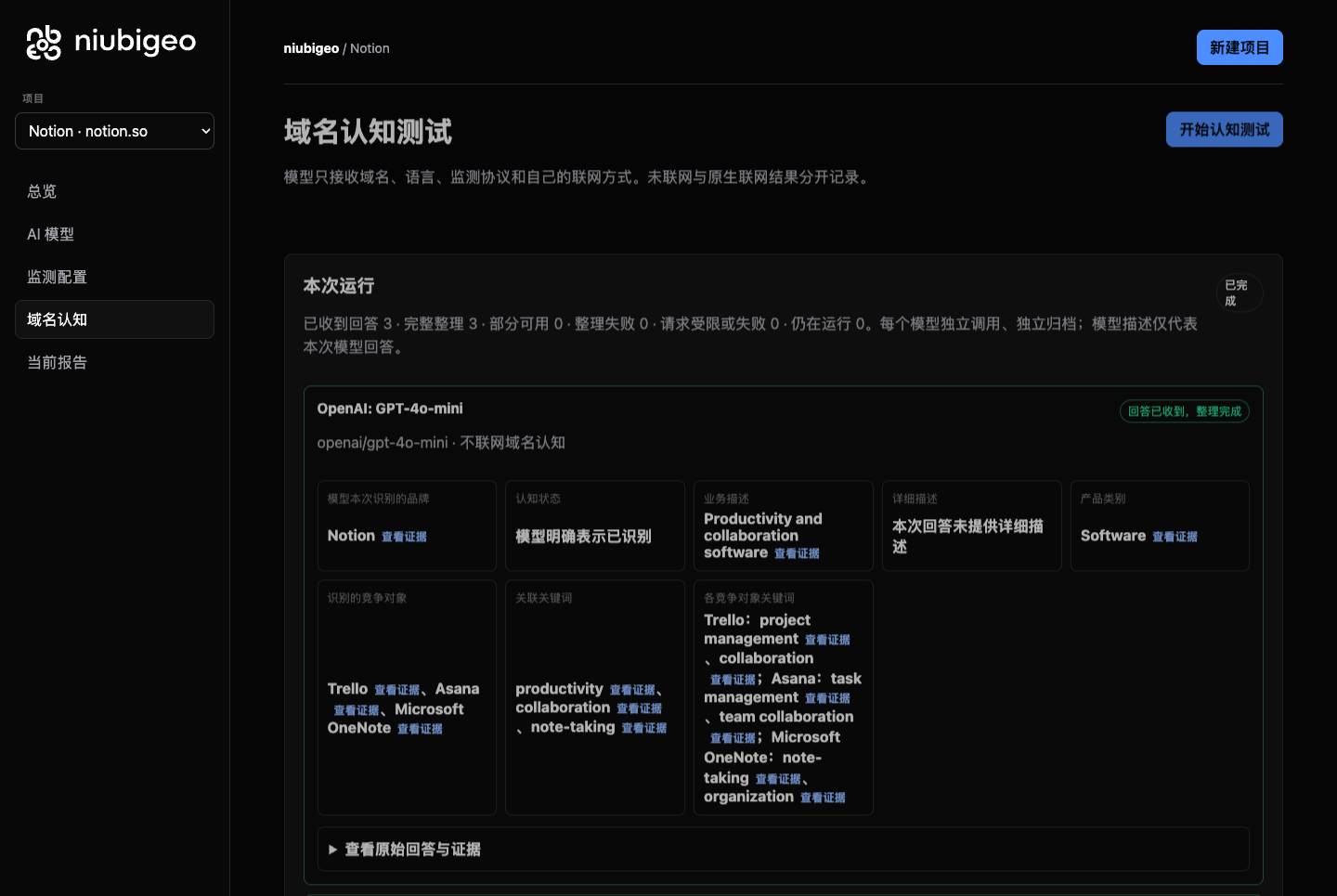The width and height of the screenshot is (1337, 896).
Task: Switch to 当前报告 in the sidebar
Action: tap(114, 362)
